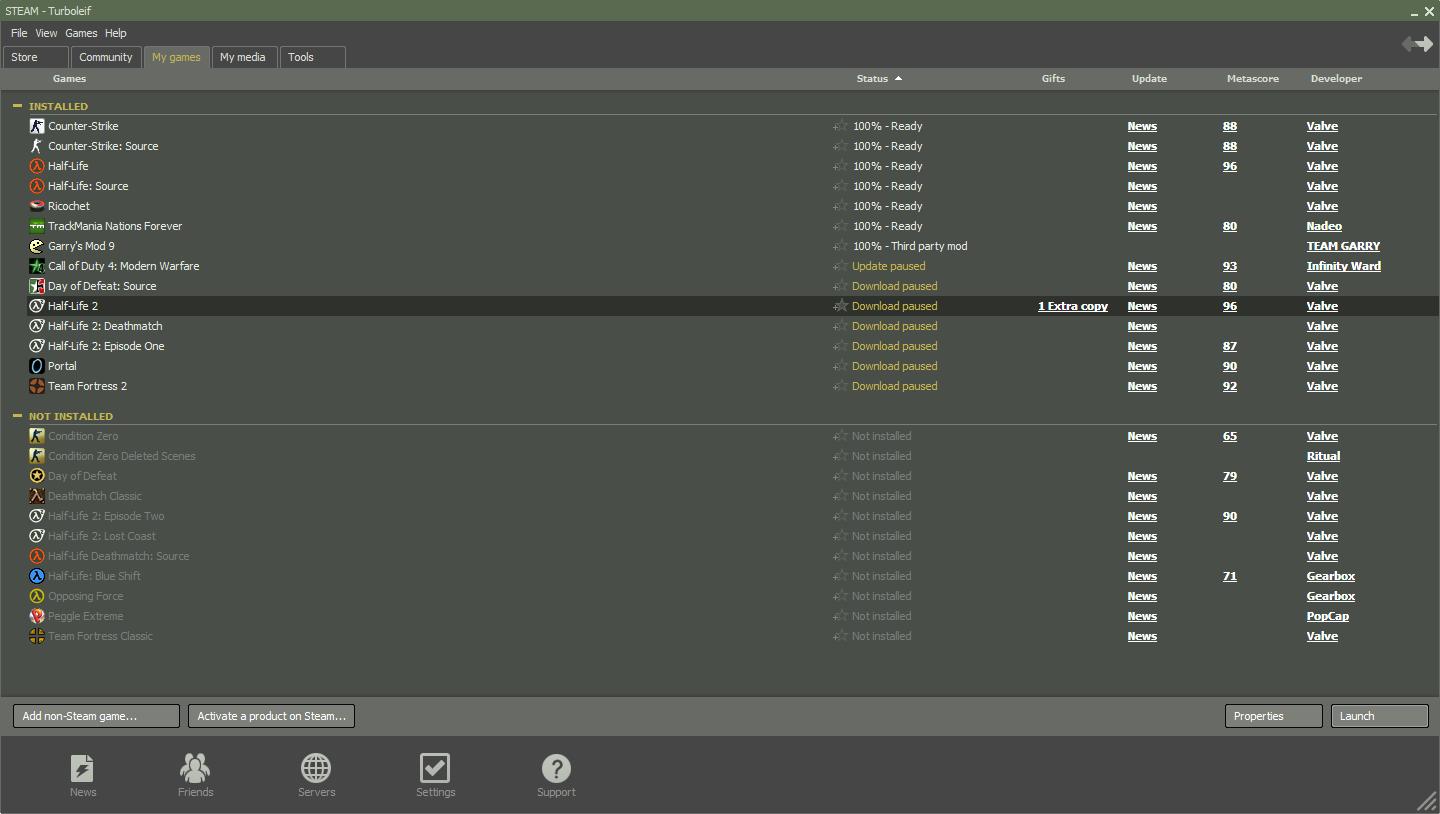
Task: Open the Servers globe icon
Action: (316, 768)
